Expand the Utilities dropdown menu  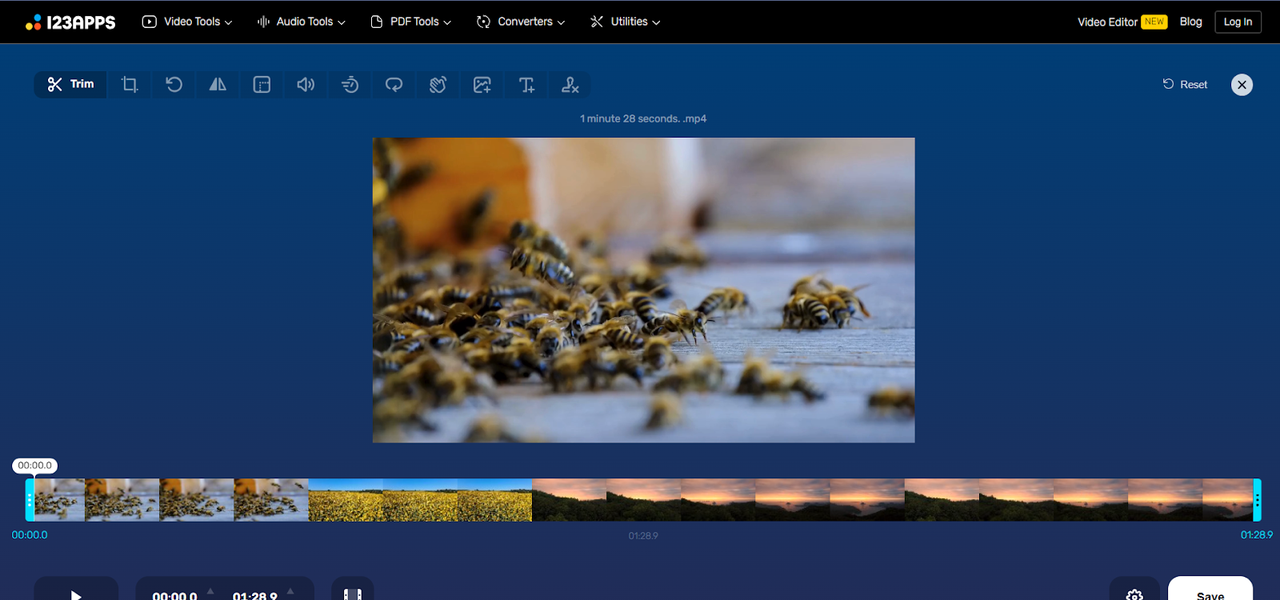point(625,22)
